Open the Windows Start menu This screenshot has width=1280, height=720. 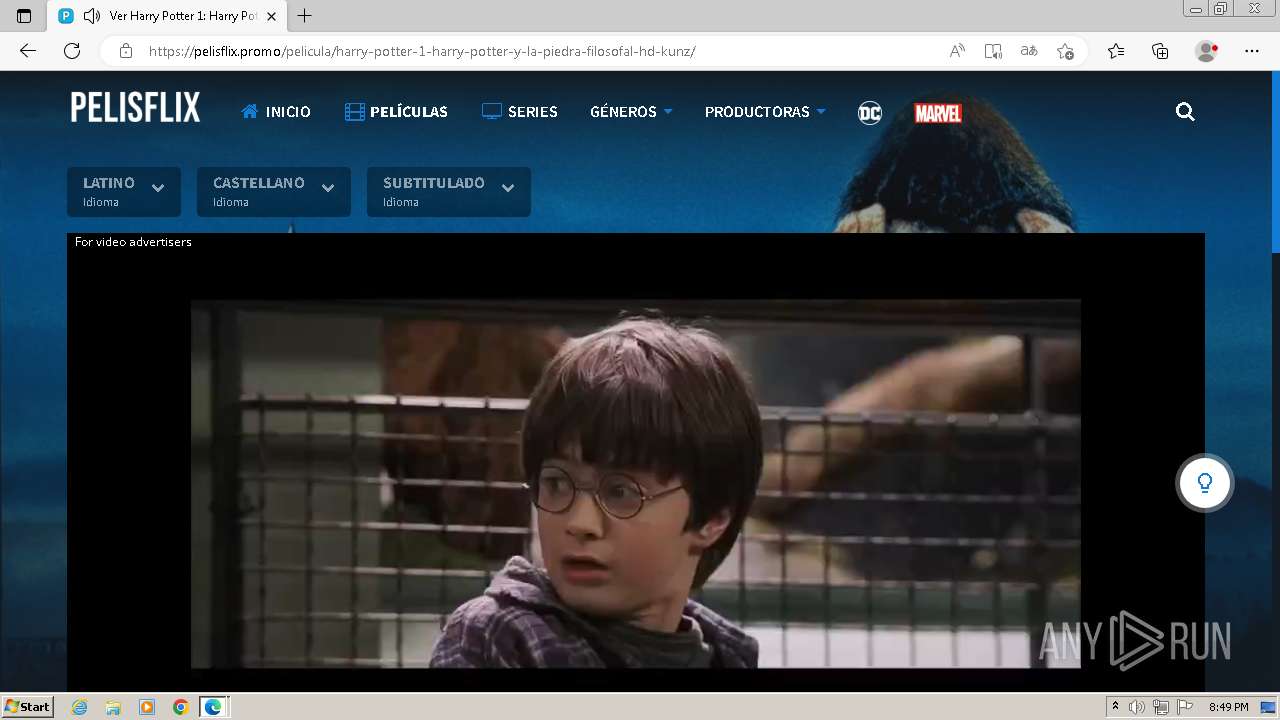pos(28,707)
